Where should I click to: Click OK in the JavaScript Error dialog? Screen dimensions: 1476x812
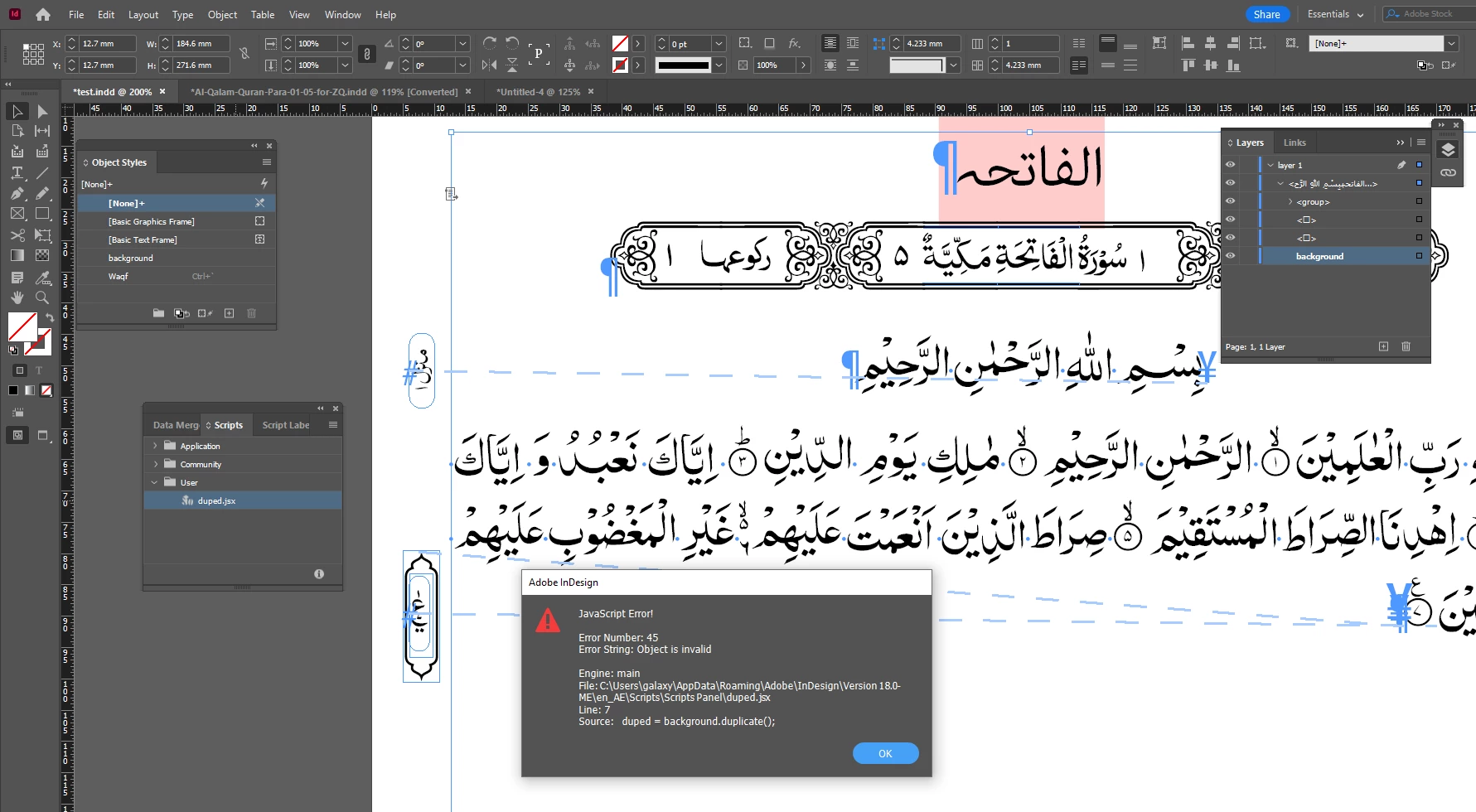pos(885,753)
